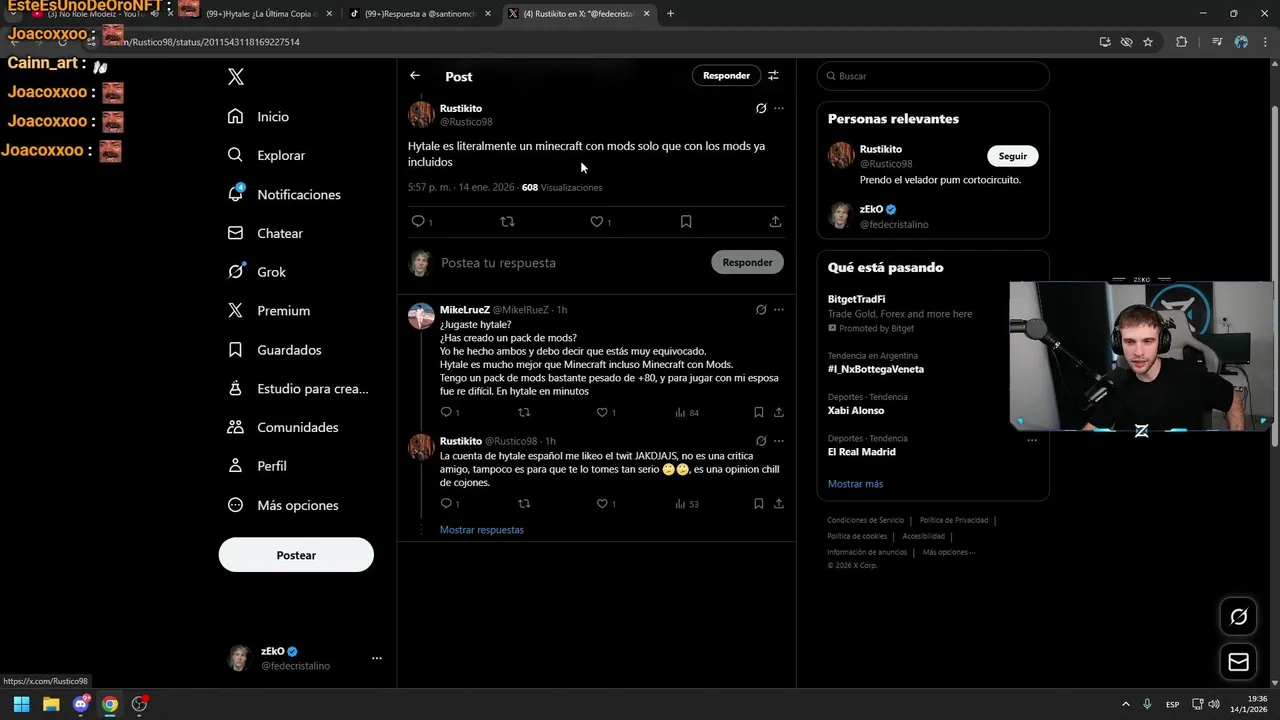Click Grok icon on MikeLrueZ reply
Screen dimensions: 1280x720
[x=761, y=310]
